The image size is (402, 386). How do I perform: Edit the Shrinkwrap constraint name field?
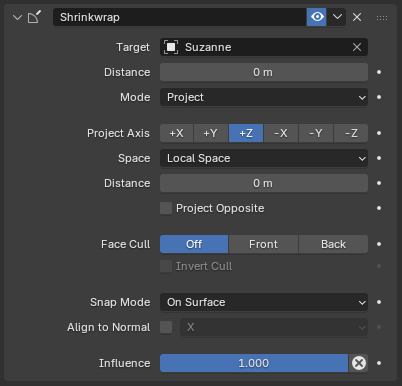[180, 17]
